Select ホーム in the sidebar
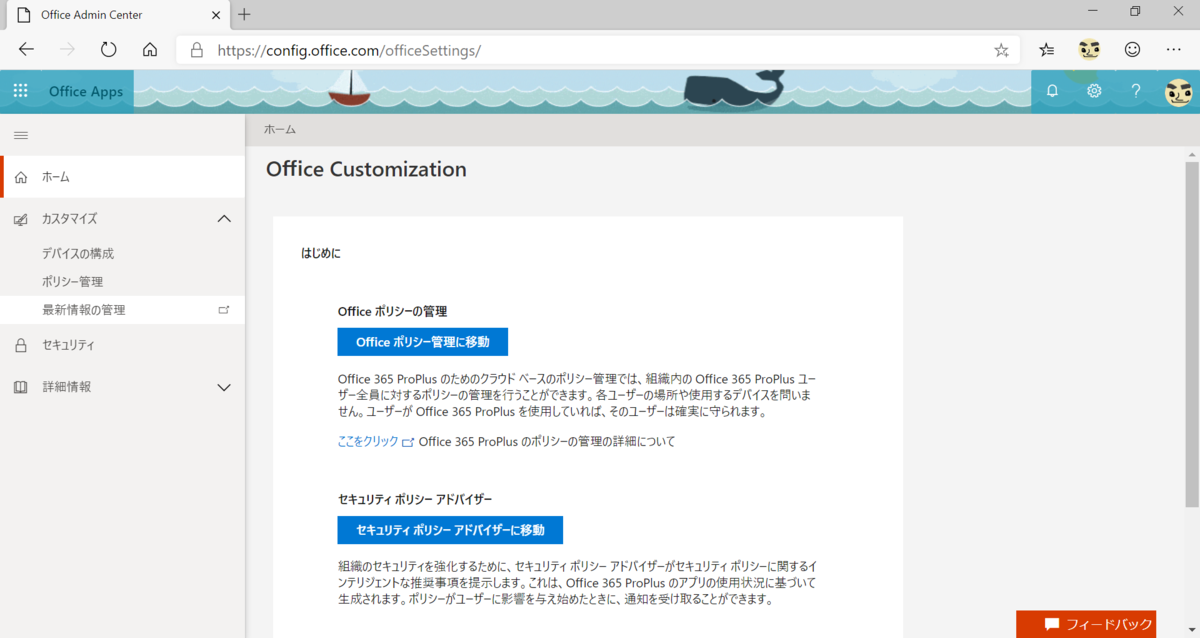 coord(122,177)
